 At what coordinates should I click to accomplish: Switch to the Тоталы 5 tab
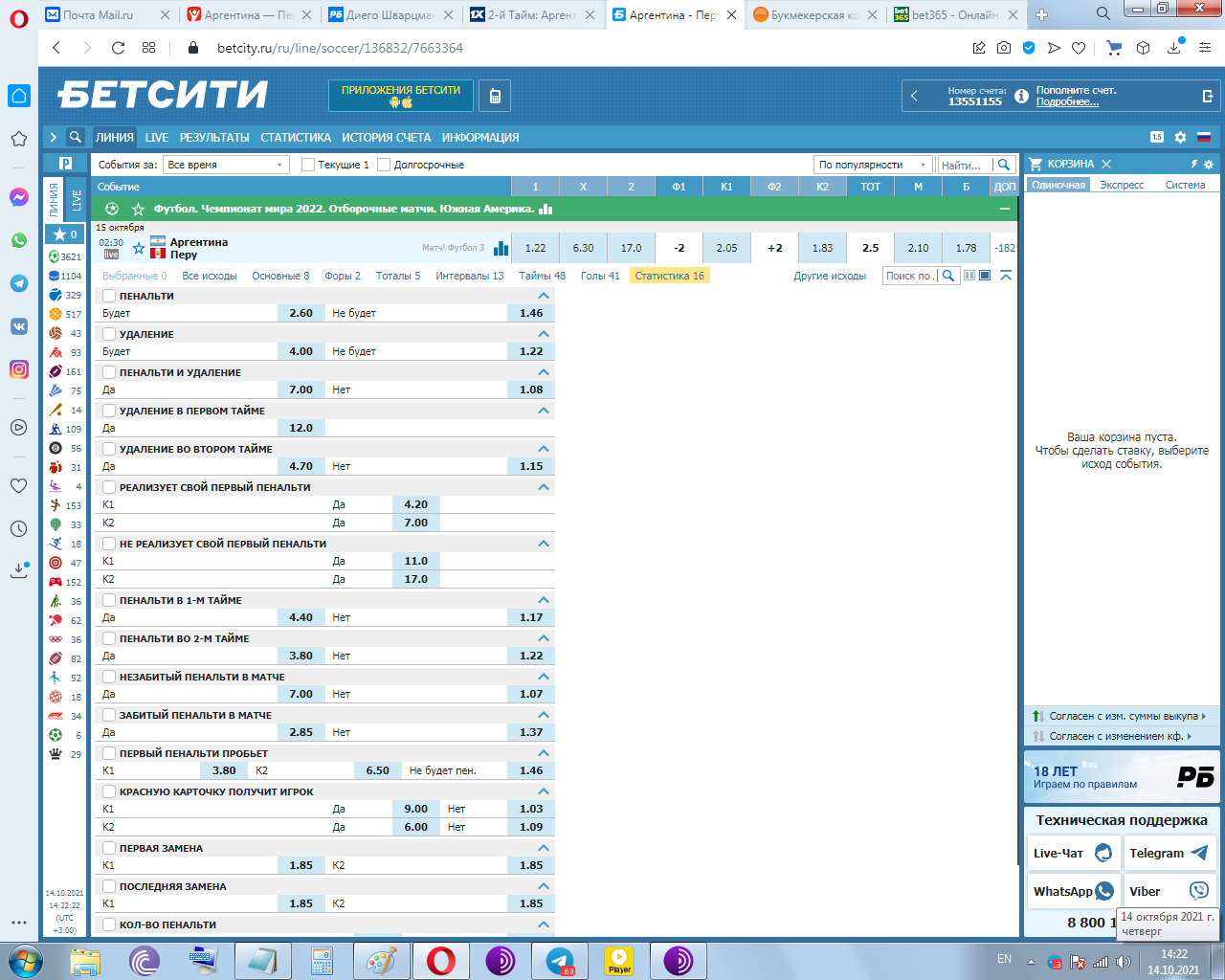[x=397, y=276]
